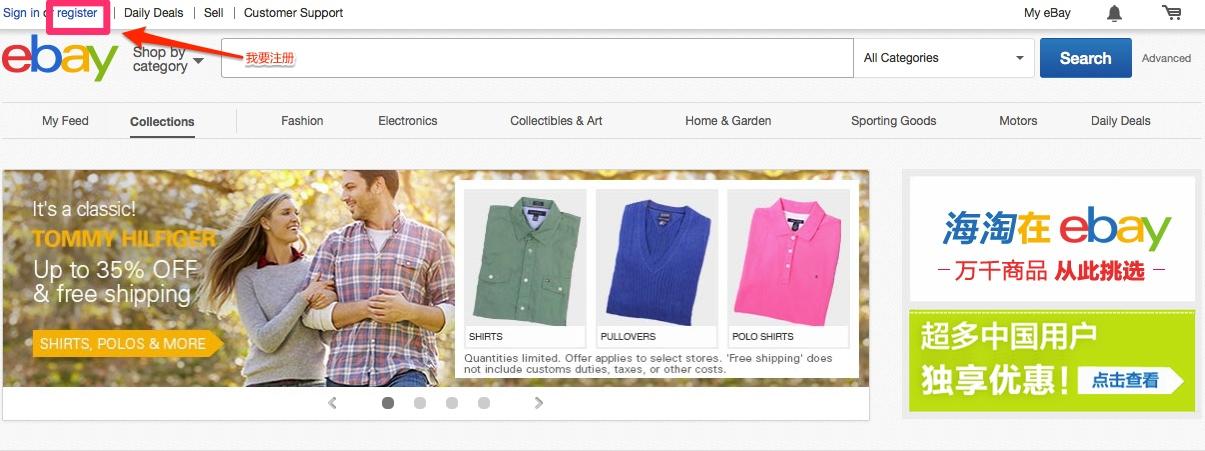Viewport: 1205px width, 451px height.
Task: Open the shopping cart icon
Action: [x=1171, y=13]
